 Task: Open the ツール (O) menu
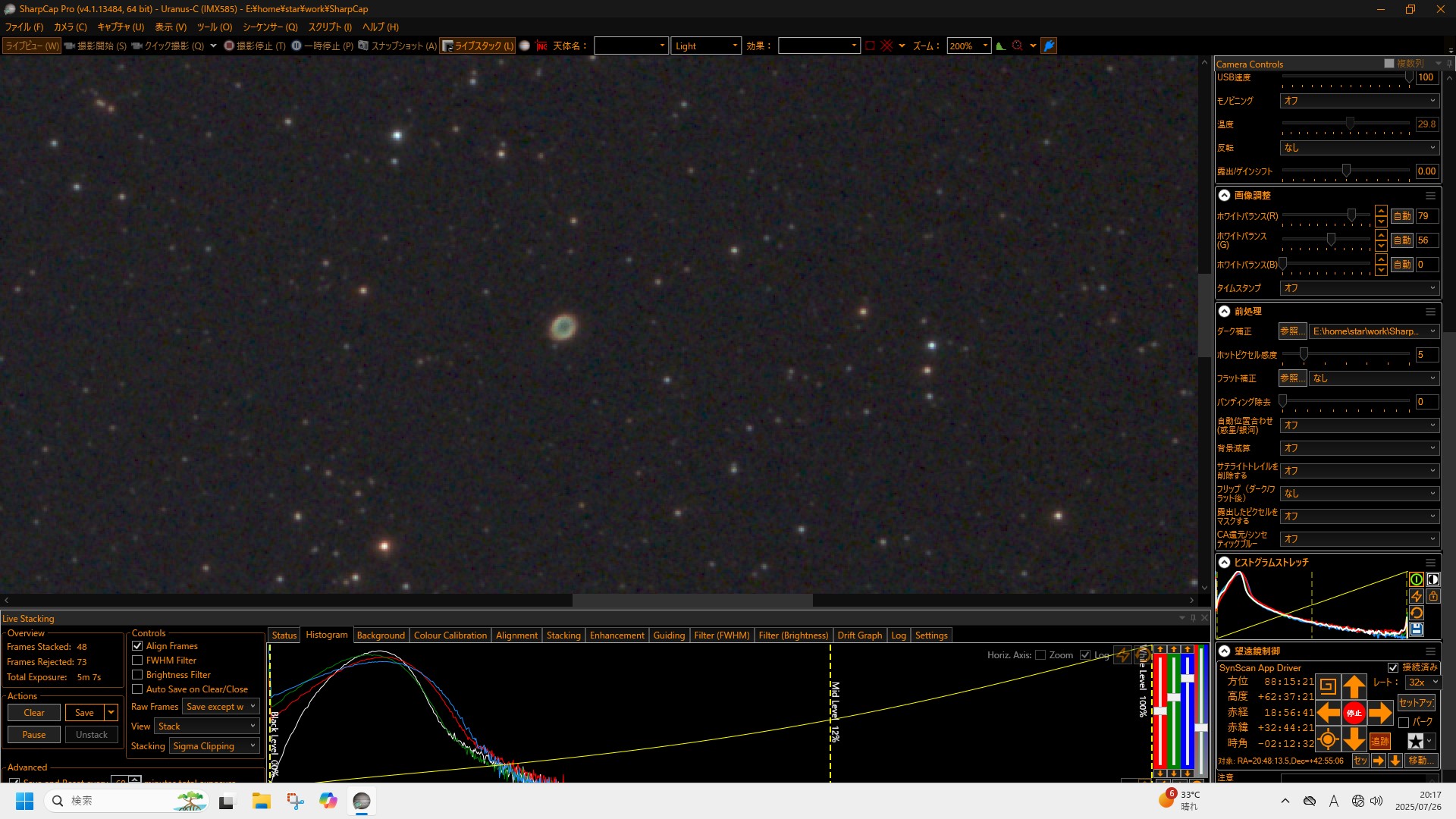[215, 27]
